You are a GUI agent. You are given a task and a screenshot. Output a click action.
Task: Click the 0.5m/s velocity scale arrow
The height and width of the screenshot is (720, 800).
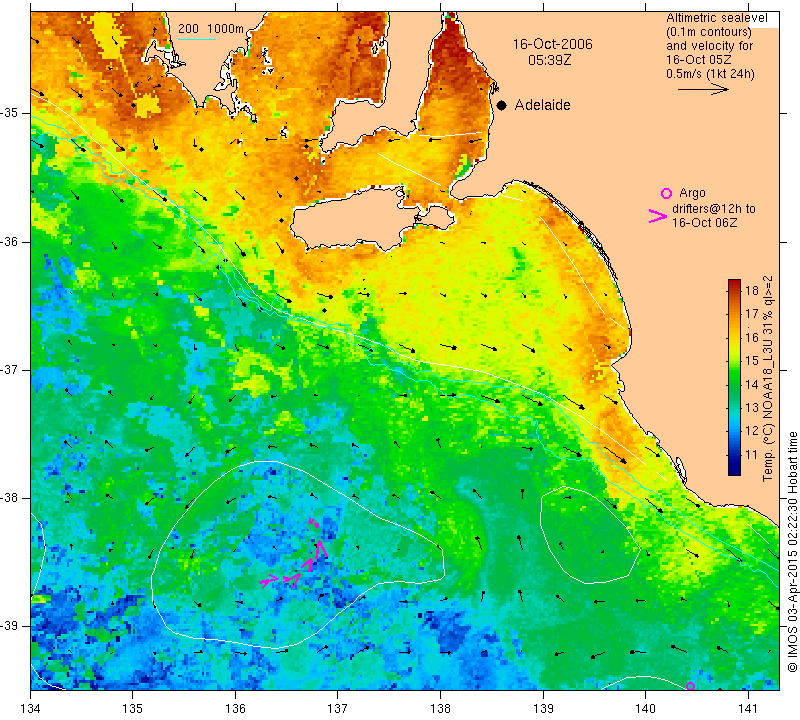tap(703, 90)
